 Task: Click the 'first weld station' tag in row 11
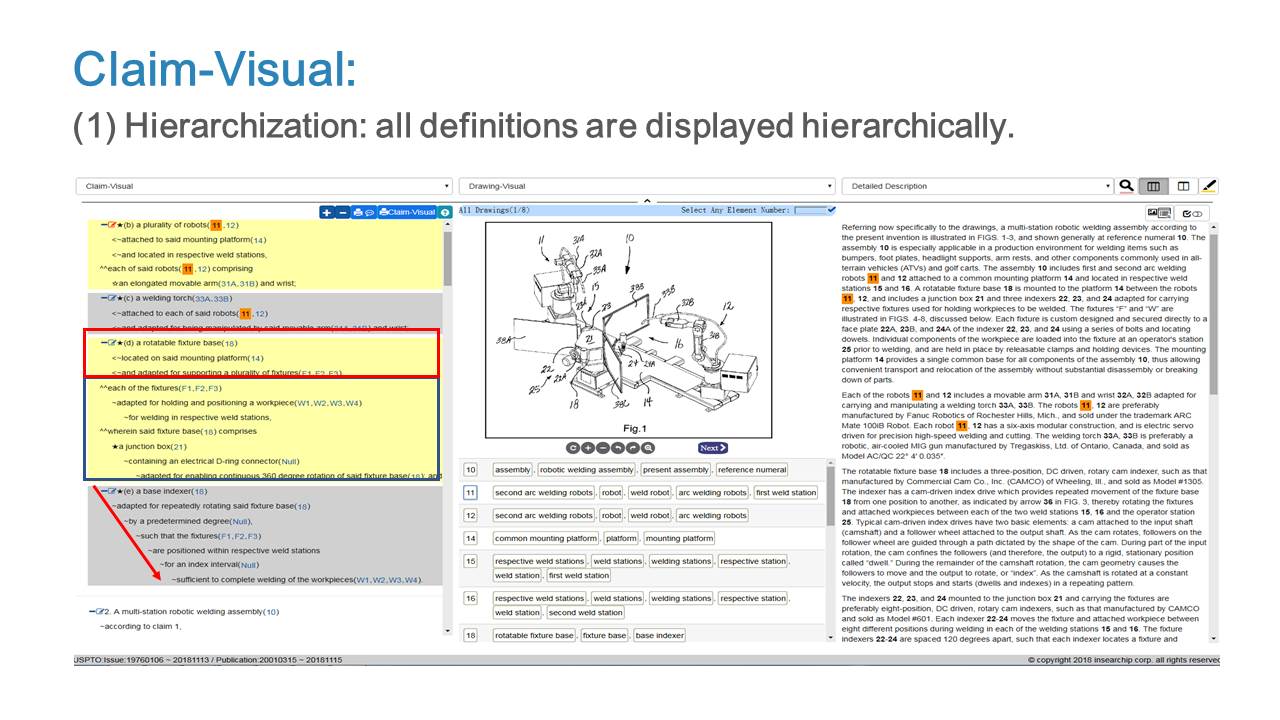click(786, 492)
